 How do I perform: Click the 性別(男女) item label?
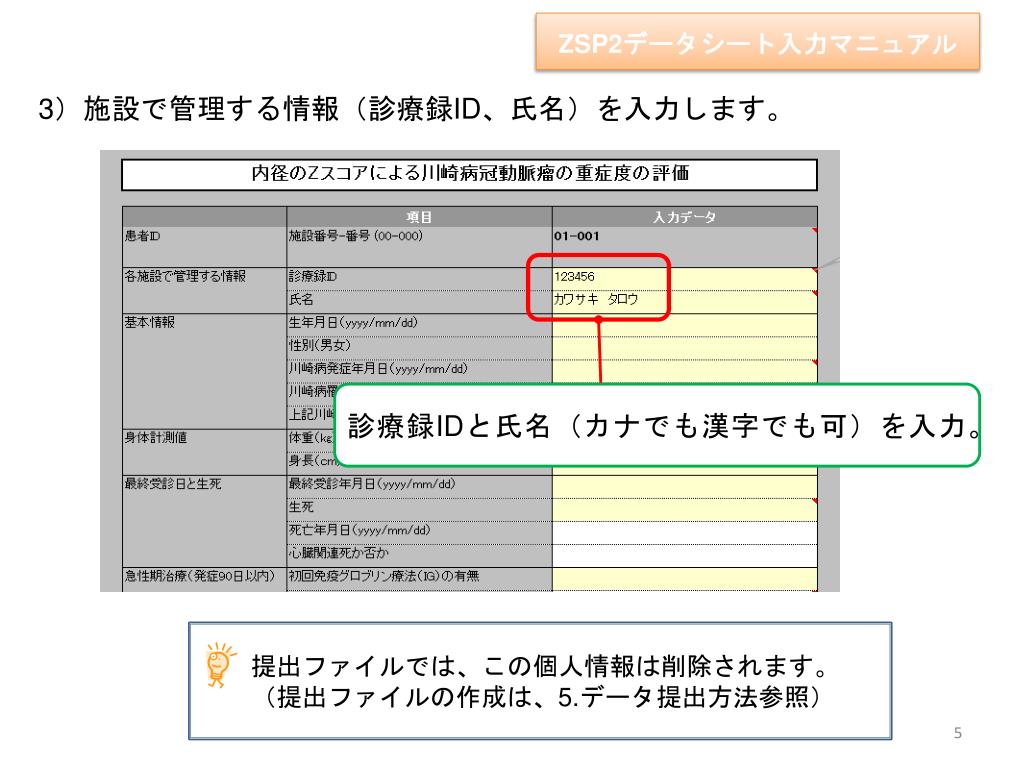coord(320,345)
